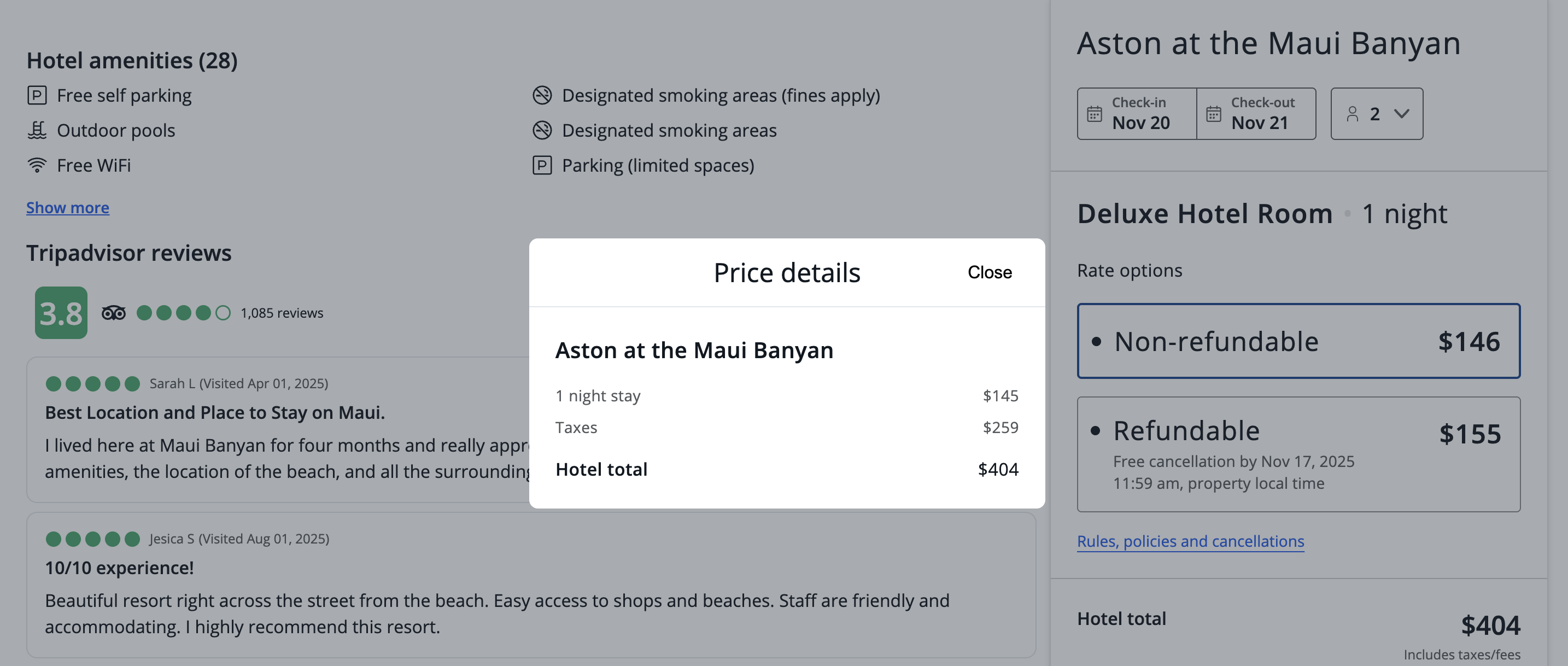Open Jesica S's 10/10 experience review
This screenshot has height=666, width=1568.
(x=119, y=568)
